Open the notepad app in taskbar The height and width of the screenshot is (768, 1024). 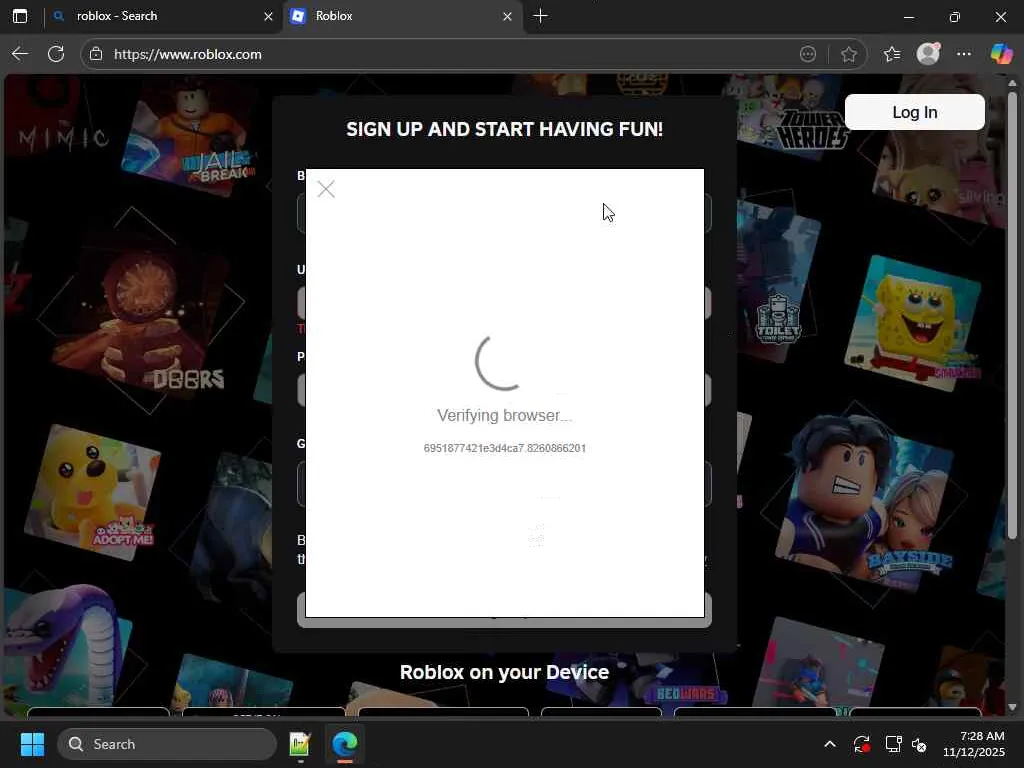tap(300, 744)
